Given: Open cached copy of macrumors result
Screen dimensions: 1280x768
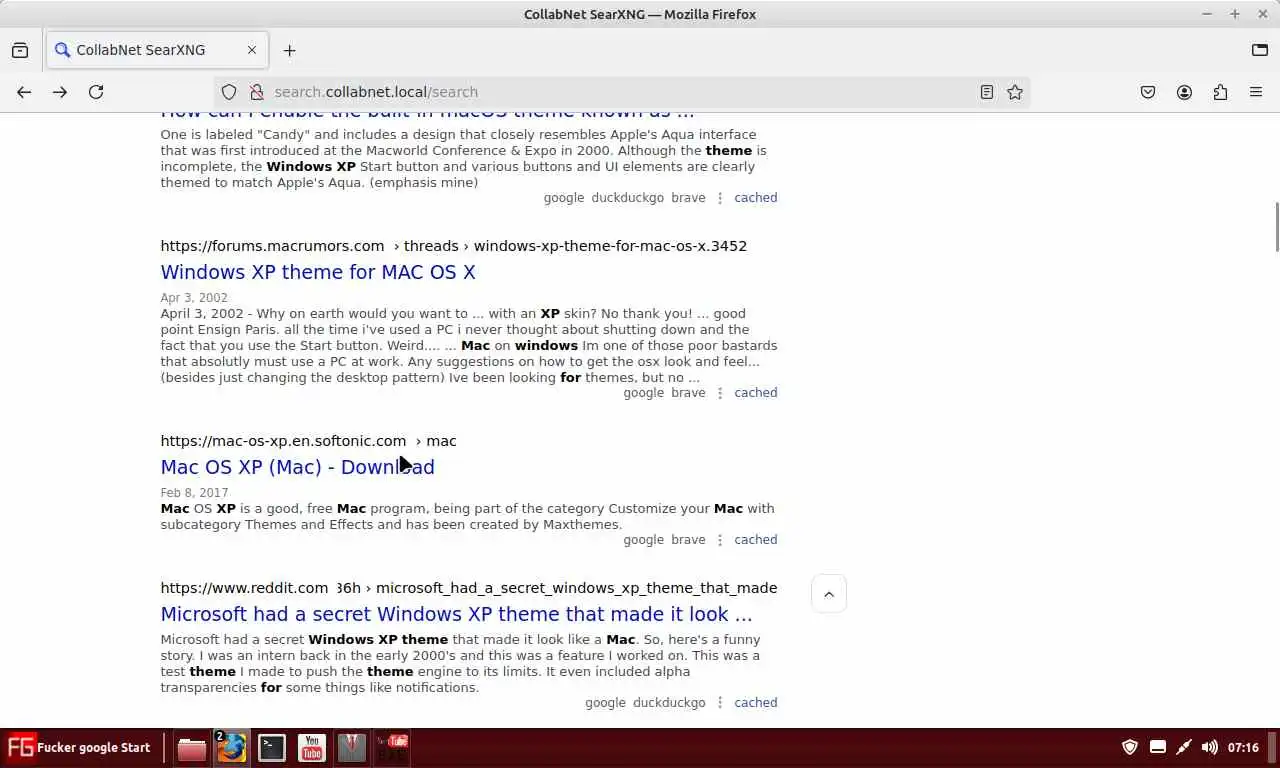Looking at the screenshot, I should coord(755,393).
